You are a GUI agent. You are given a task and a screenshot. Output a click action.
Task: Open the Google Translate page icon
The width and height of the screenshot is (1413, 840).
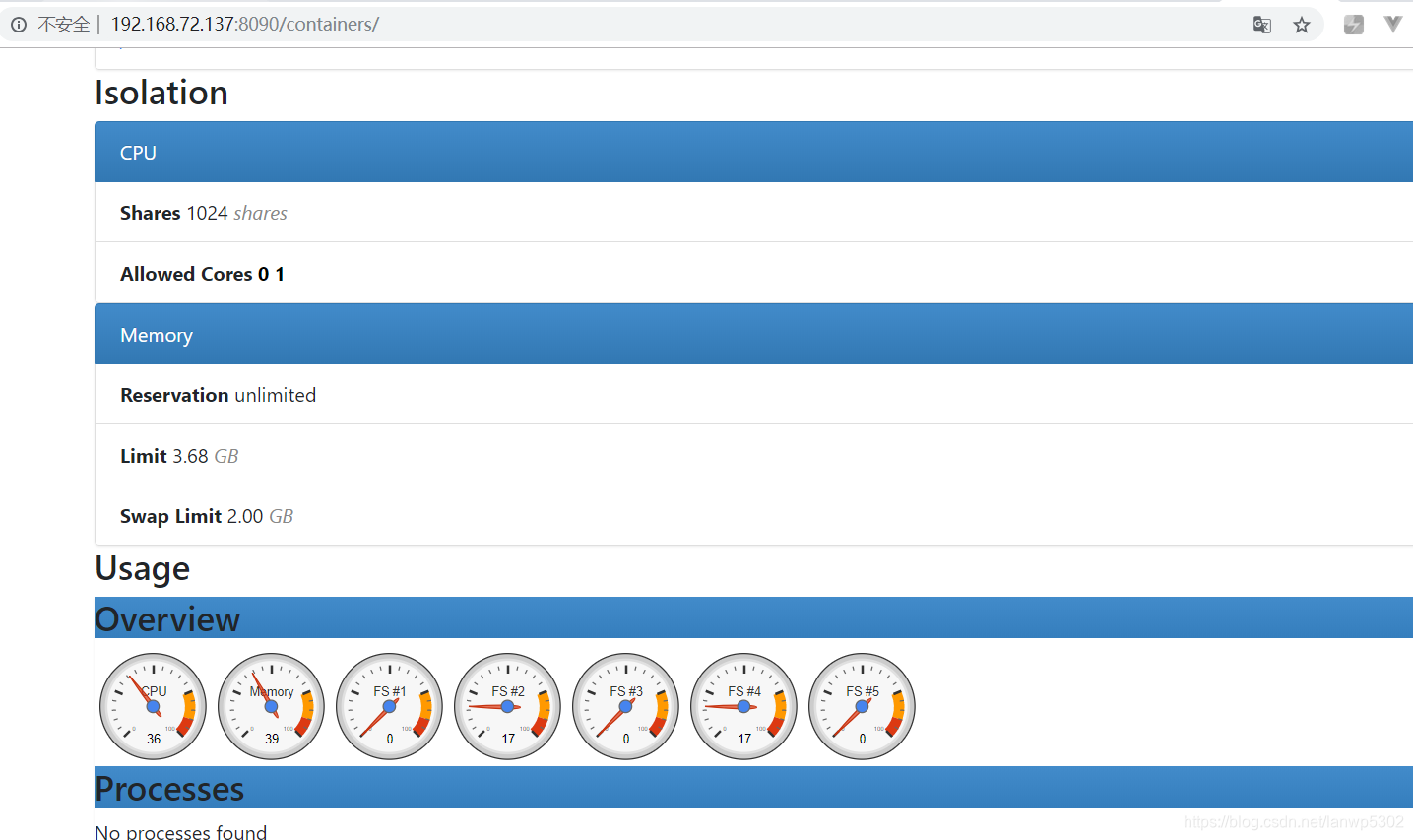[1261, 25]
